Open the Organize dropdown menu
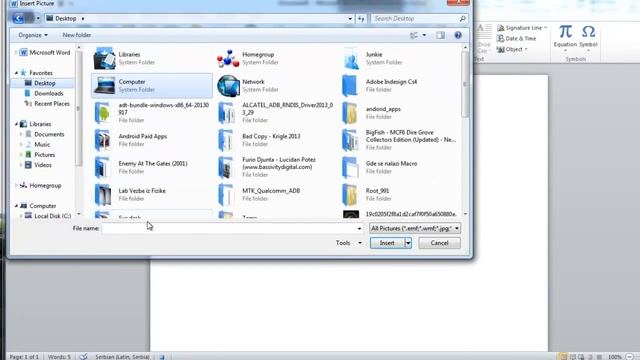Screen dimensions: 640x360 [x=33, y=35]
